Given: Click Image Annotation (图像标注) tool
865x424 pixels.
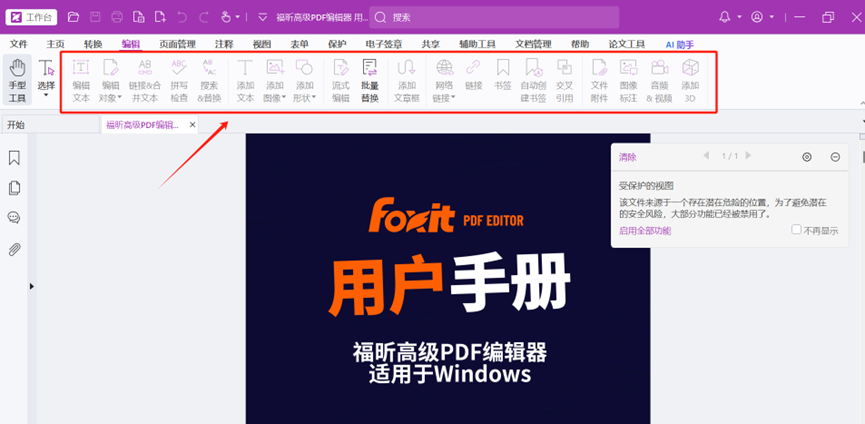Looking at the screenshot, I should click(628, 81).
